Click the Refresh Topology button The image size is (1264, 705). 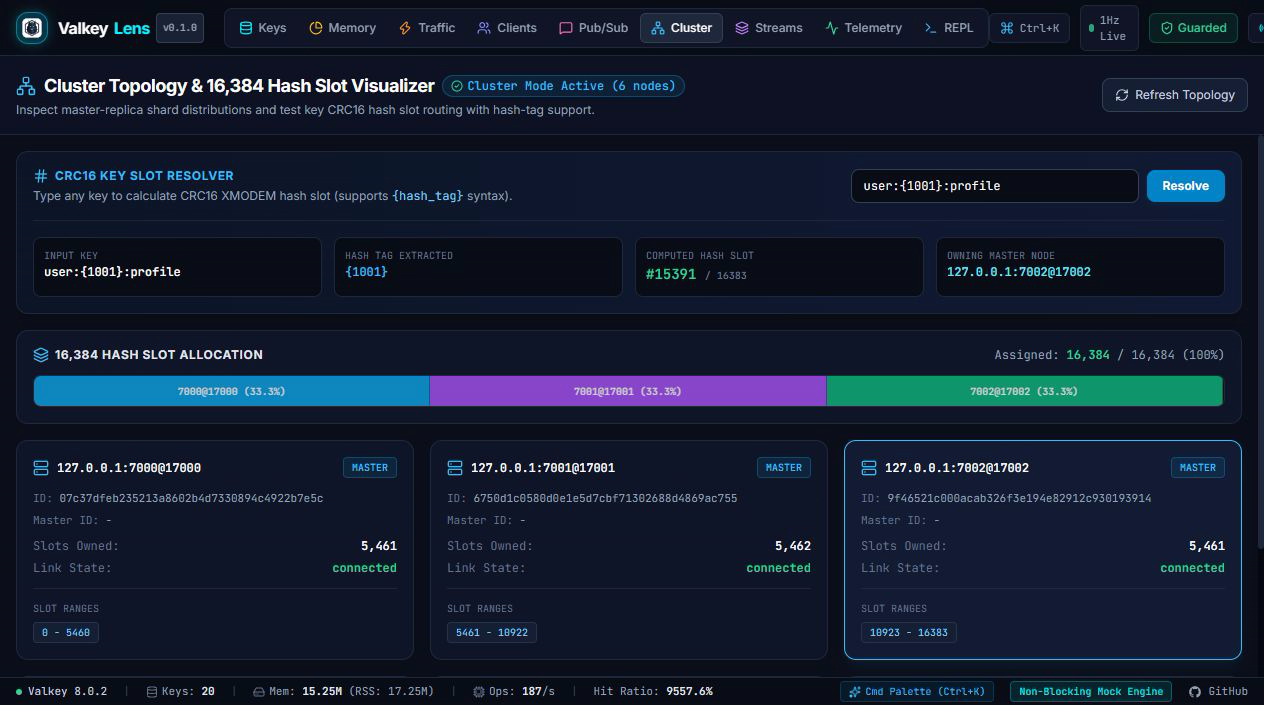1175,95
